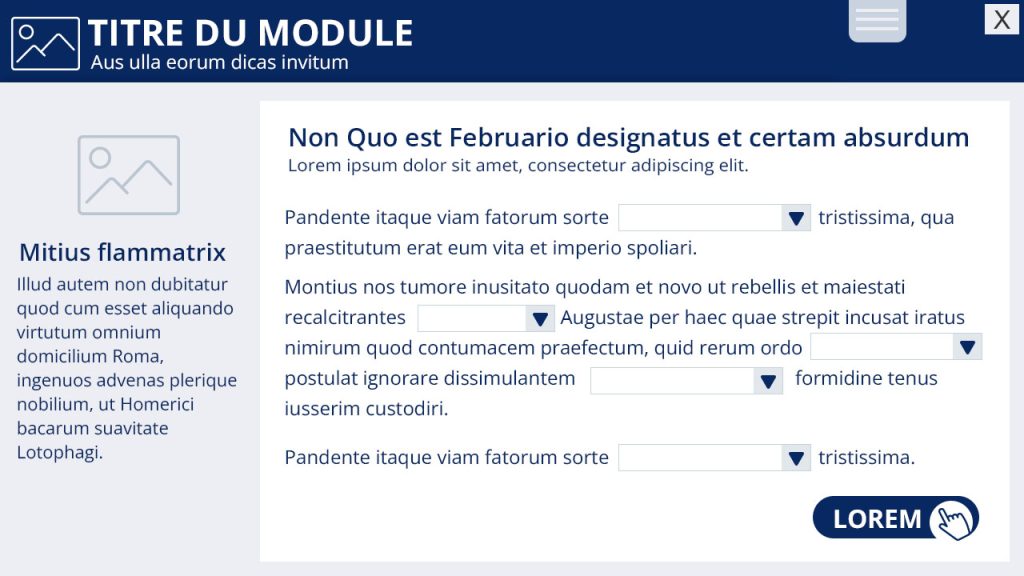Click heading "Non Quo est Februario designatus"
The image size is (1024, 576).
tap(628, 137)
